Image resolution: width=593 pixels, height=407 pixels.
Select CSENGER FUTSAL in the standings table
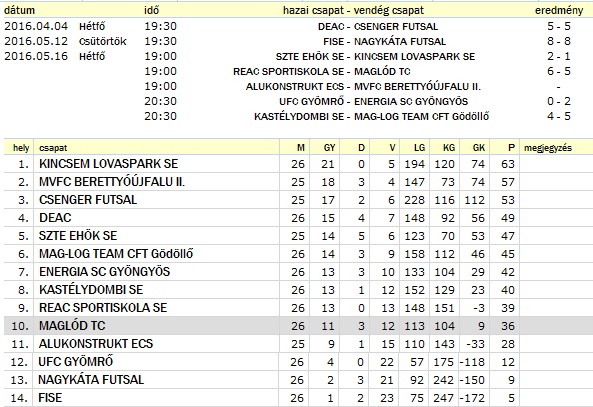click(x=88, y=200)
